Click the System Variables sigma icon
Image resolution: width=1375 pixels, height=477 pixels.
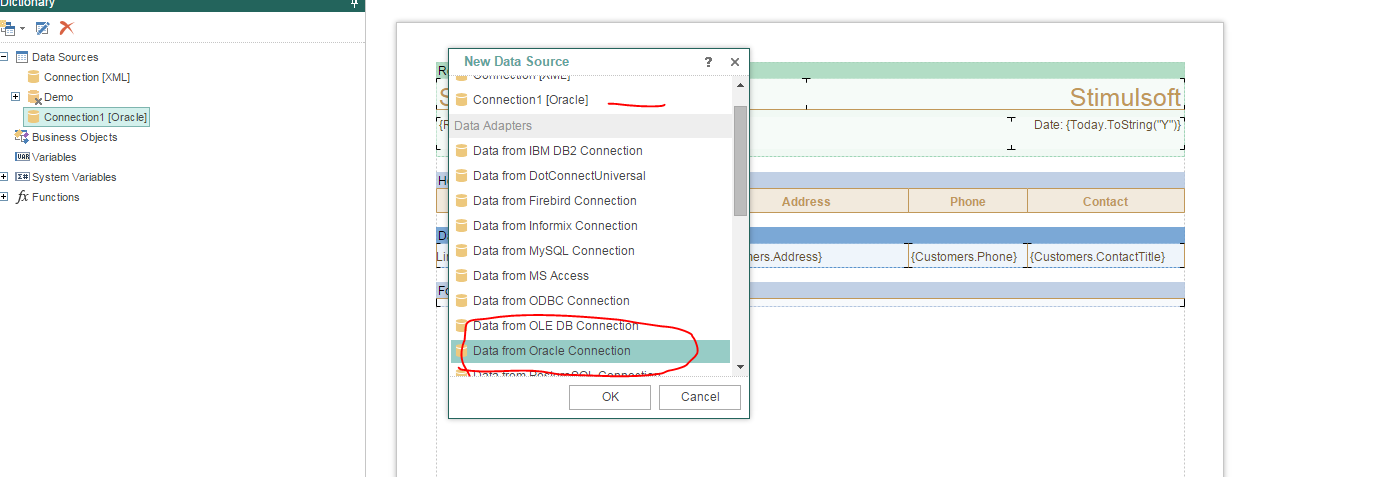coord(22,177)
